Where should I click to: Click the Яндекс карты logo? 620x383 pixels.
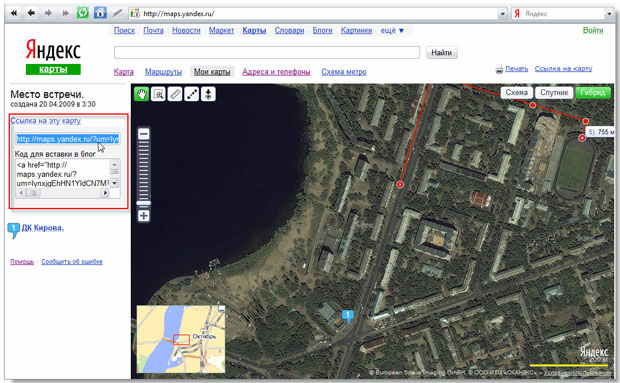coord(53,57)
